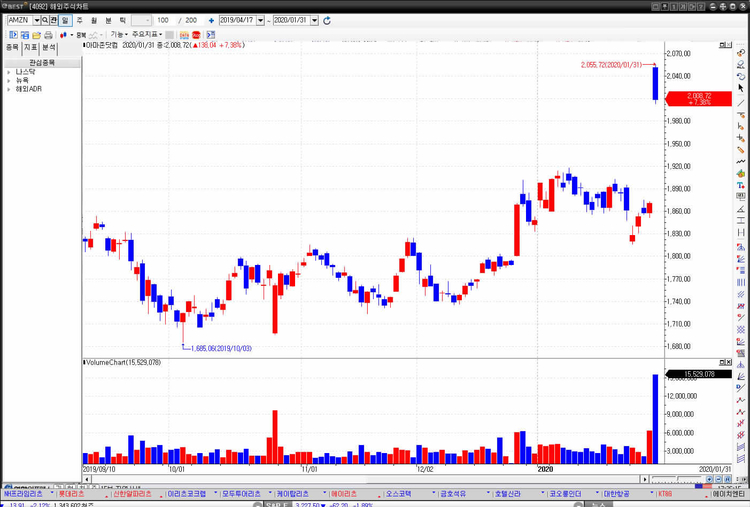Screen dimensions: 750x507
Task: Select the minute 분 period toggle
Action: [108, 21]
